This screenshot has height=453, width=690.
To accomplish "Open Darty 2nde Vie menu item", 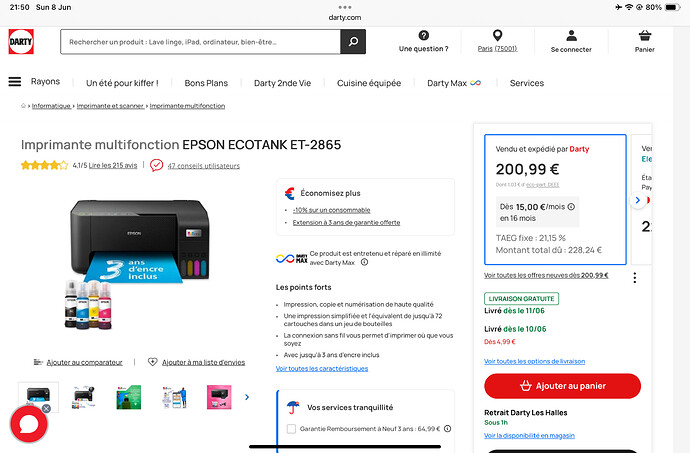I will click(x=283, y=83).
